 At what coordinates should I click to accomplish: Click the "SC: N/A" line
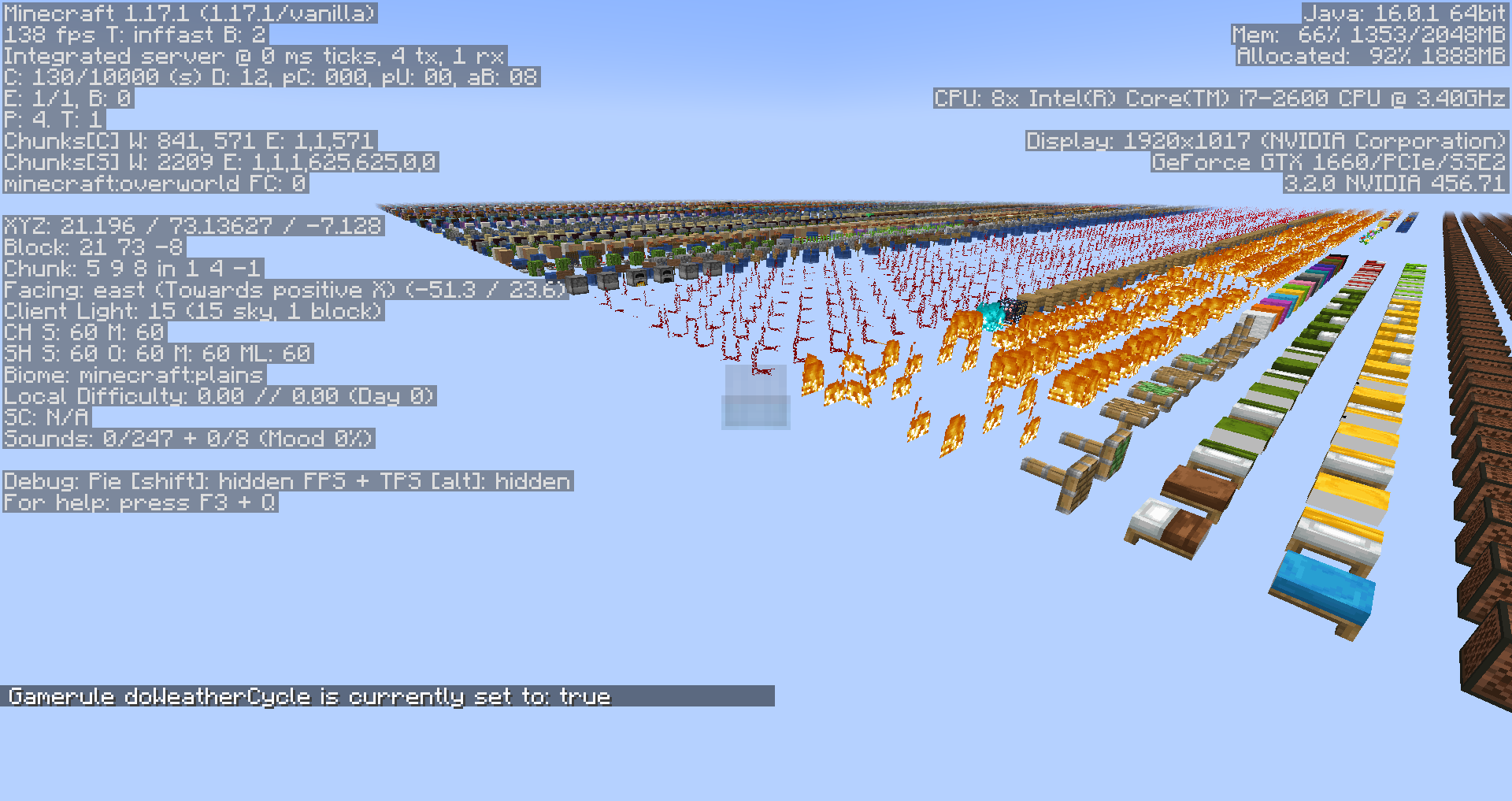click(x=47, y=417)
